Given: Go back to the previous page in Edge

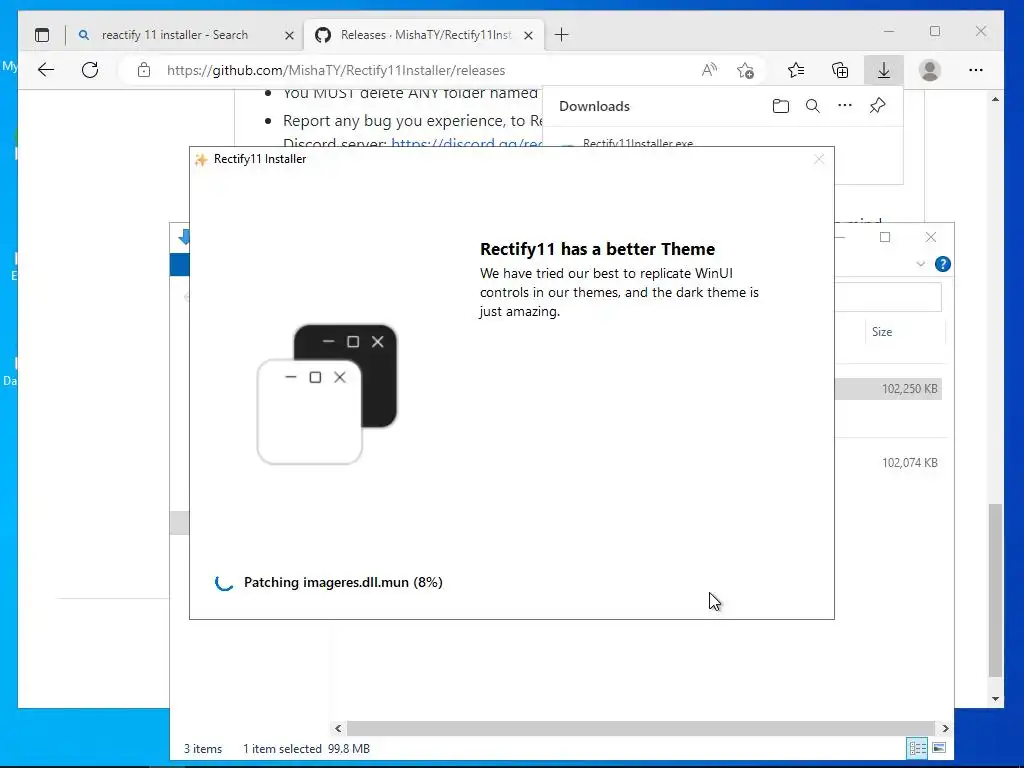Looking at the screenshot, I should tap(46, 70).
